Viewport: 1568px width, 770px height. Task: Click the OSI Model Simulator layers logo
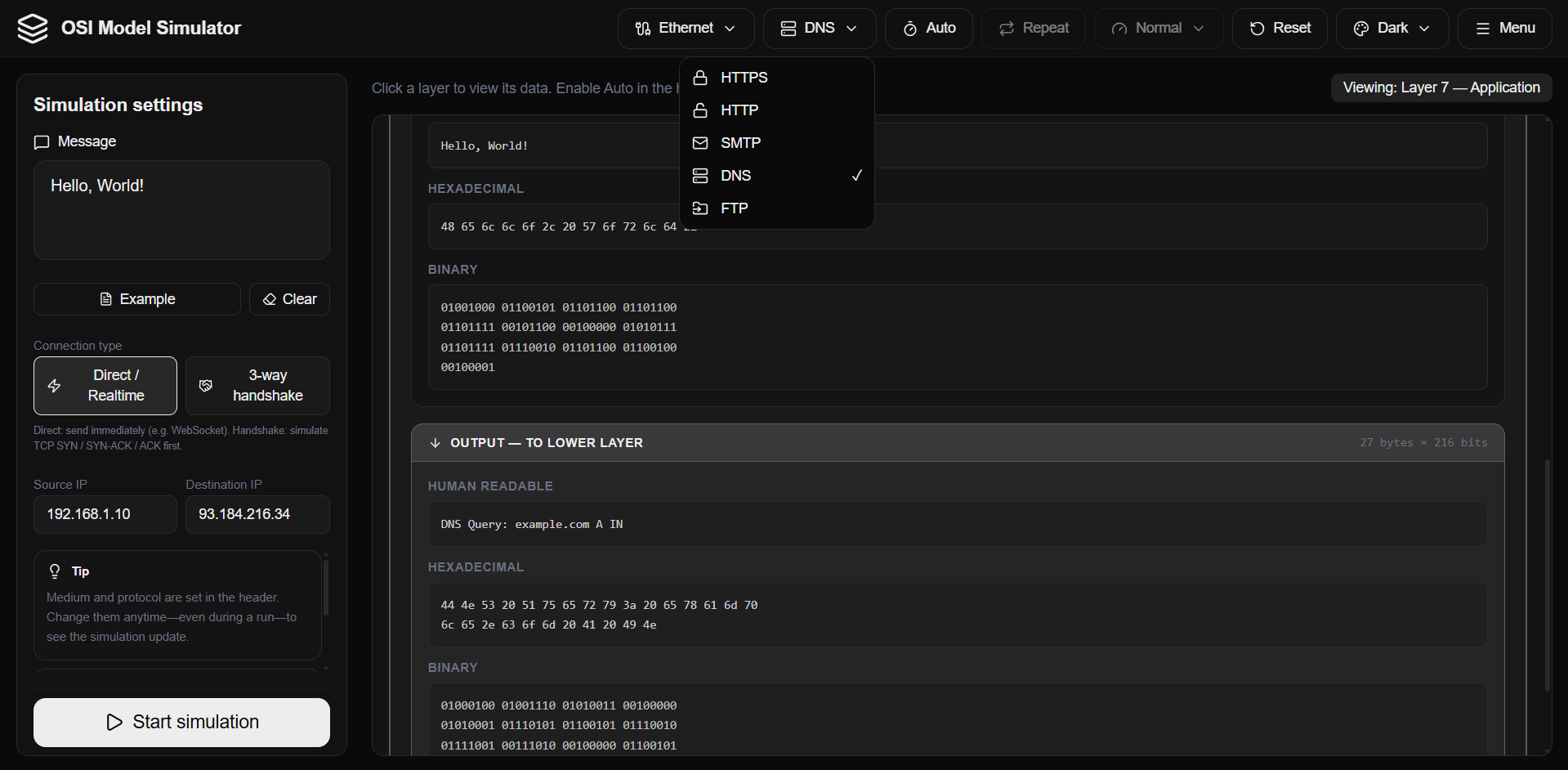coord(33,28)
